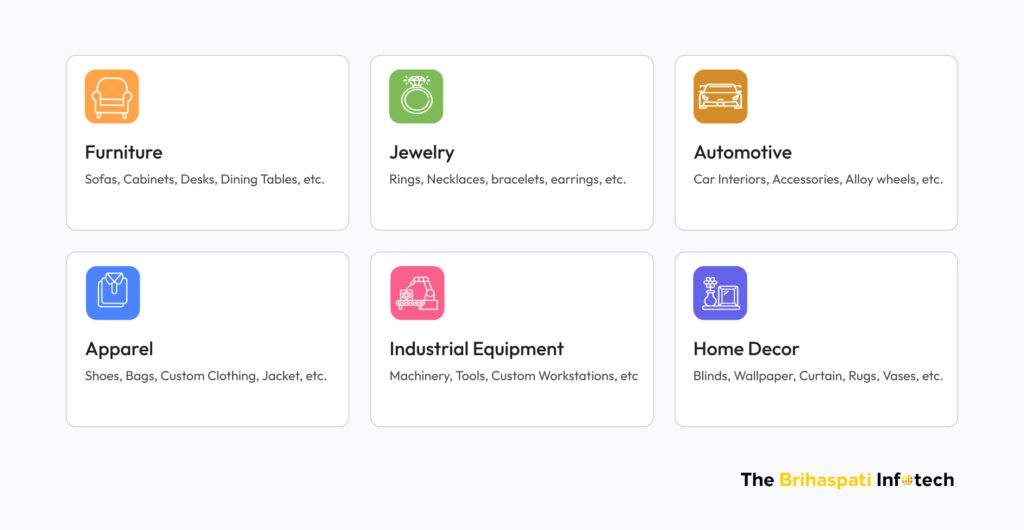Open the Furniture heading

tap(123, 152)
